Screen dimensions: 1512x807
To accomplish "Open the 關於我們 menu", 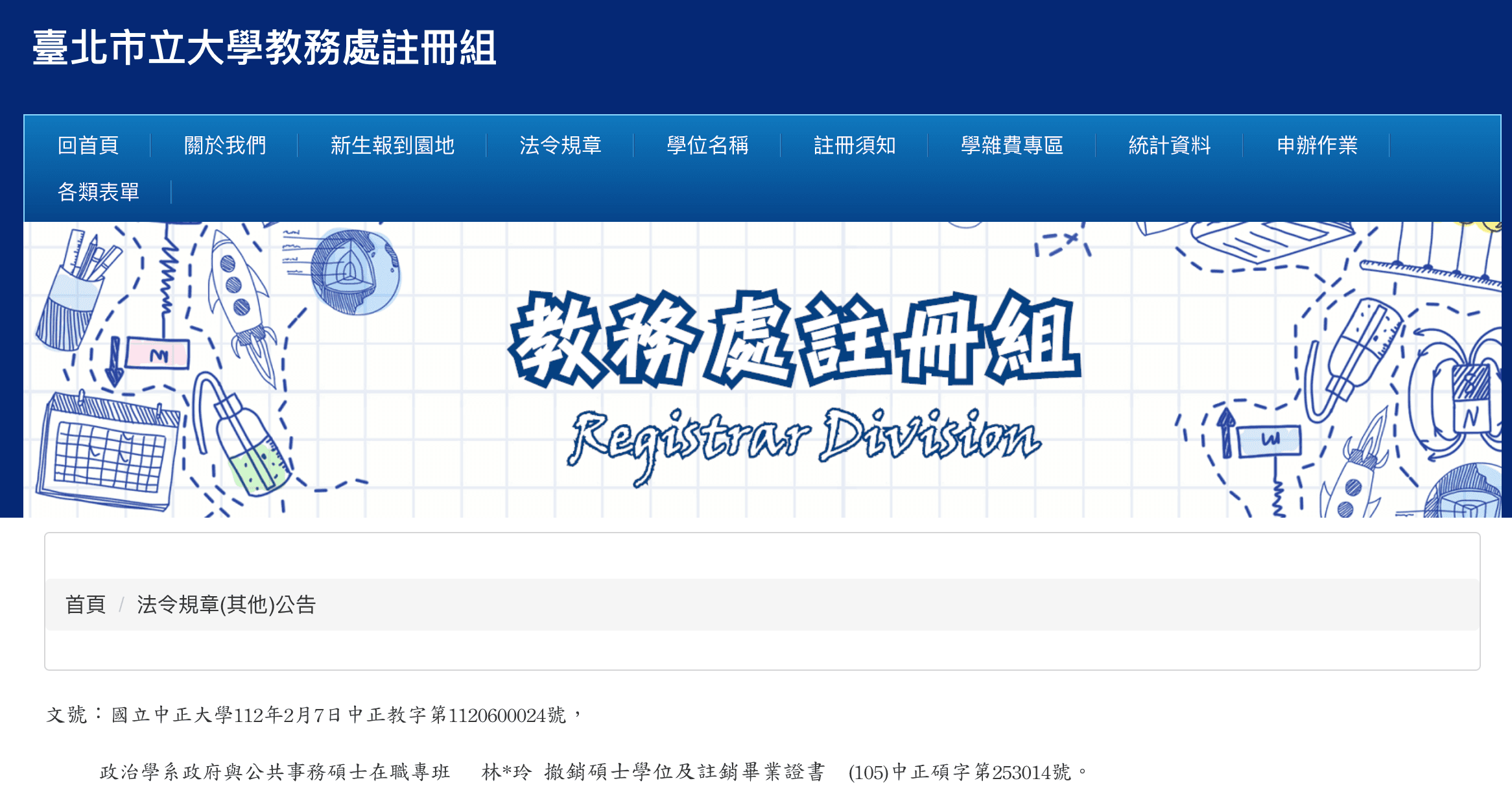I will pos(224,145).
